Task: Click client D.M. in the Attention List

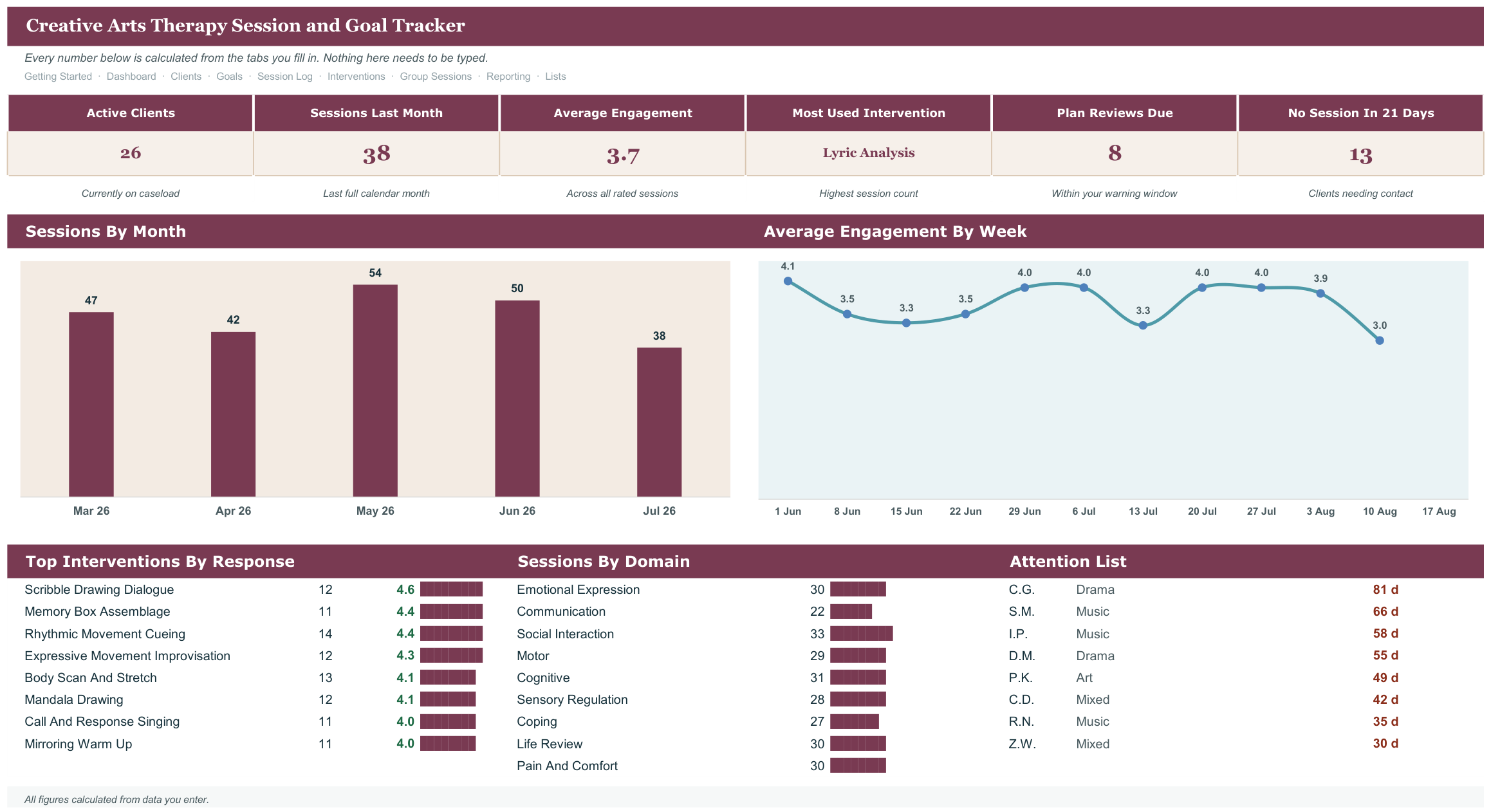Action: pyautogui.click(x=1022, y=656)
